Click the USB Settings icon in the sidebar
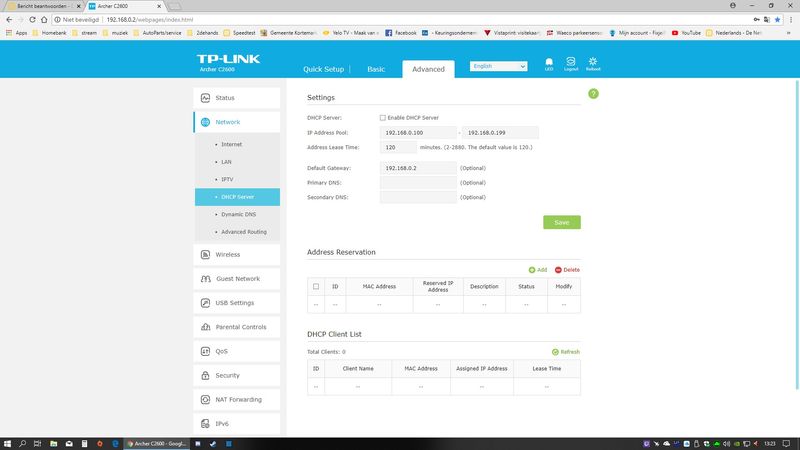This screenshot has width=800, height=450. coord(206,303)
